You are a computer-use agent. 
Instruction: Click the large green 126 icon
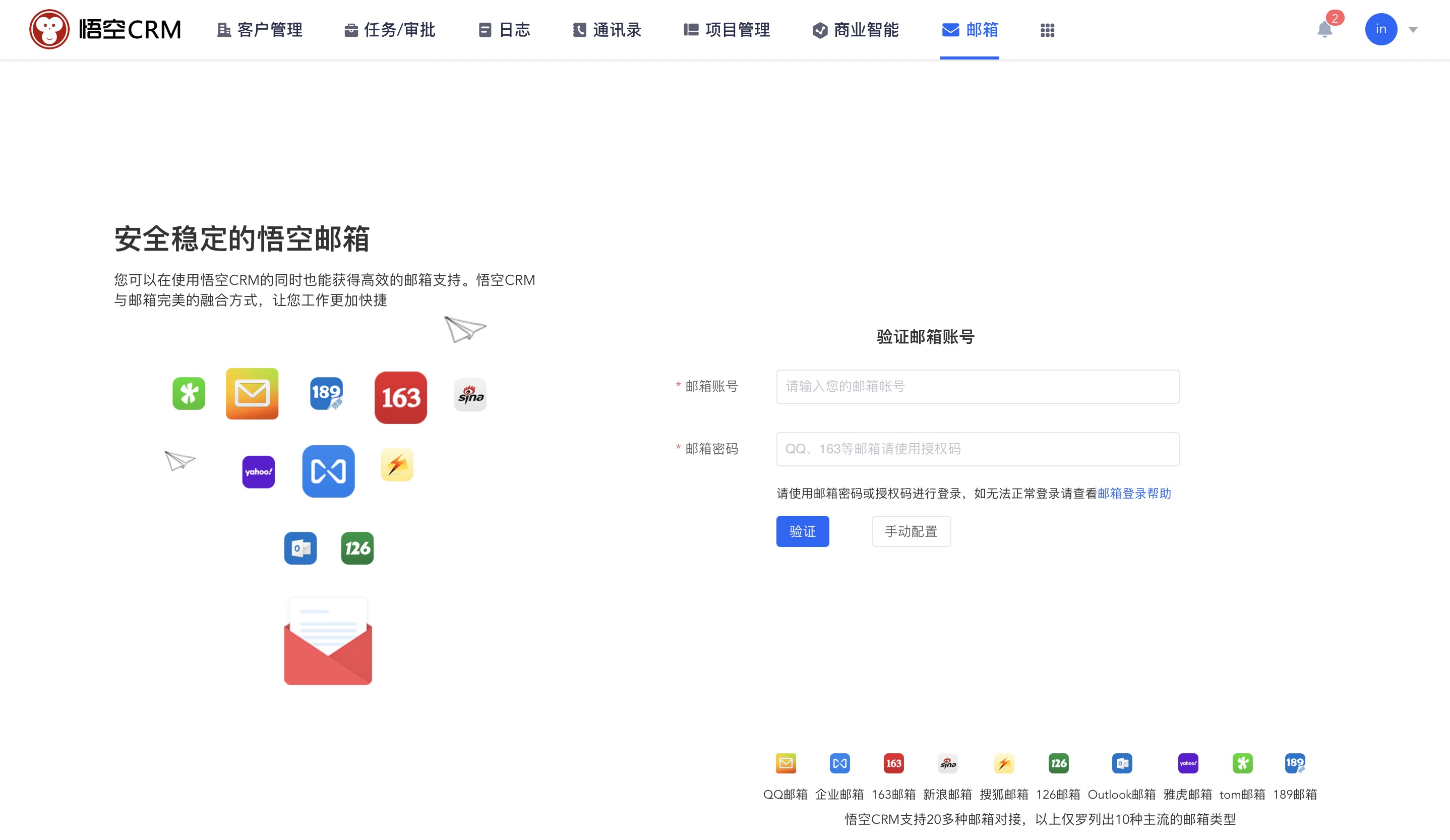coord(357,548)
